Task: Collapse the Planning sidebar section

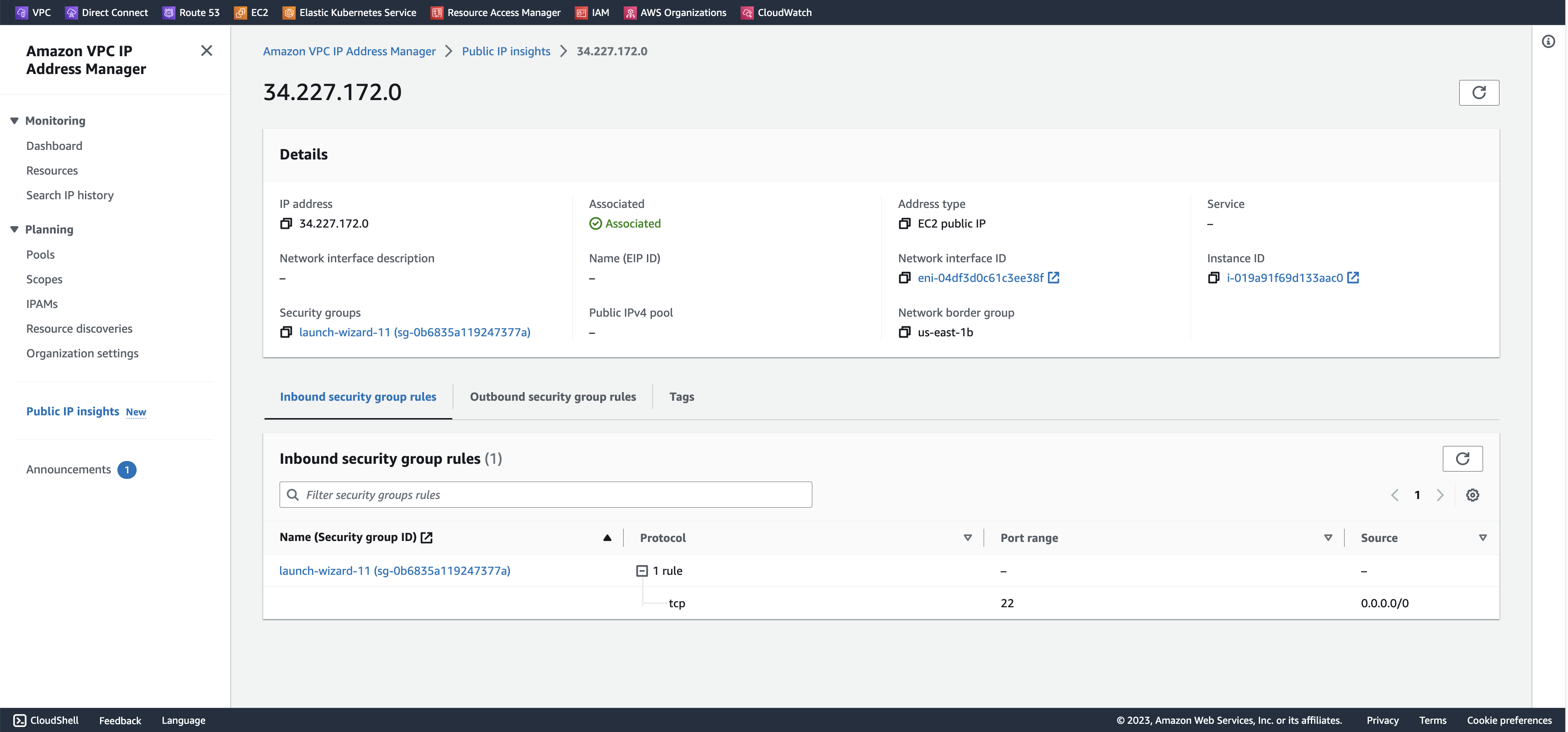Action: click(x=15, y=229)
